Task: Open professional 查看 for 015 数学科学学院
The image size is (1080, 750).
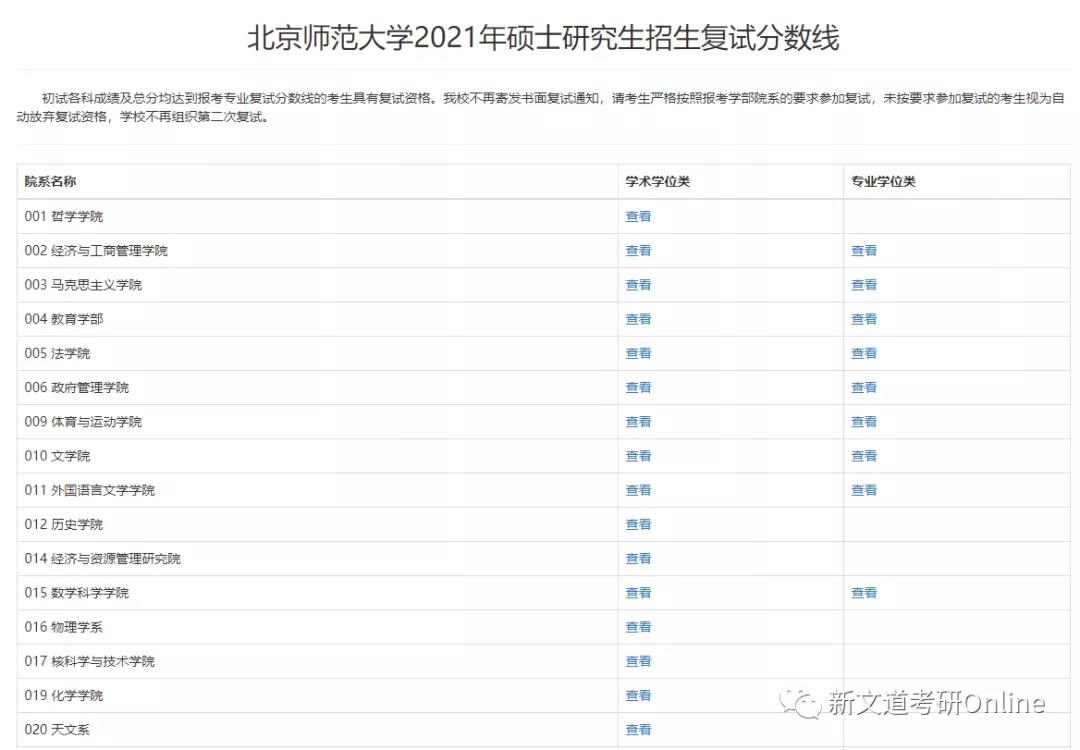Action: 863,593
